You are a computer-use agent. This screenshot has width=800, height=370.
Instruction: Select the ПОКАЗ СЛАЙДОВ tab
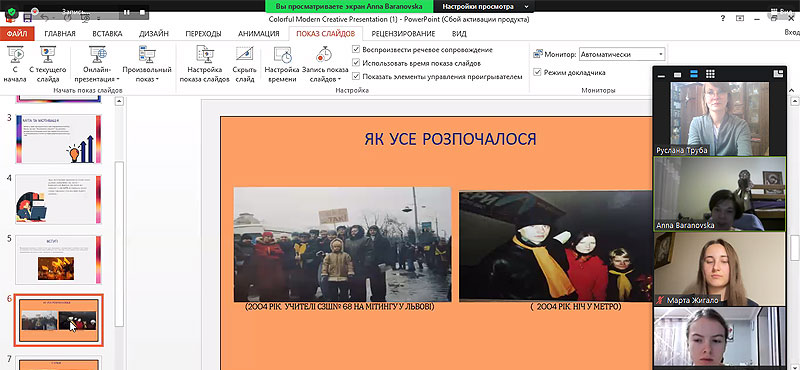pos(326,34)
